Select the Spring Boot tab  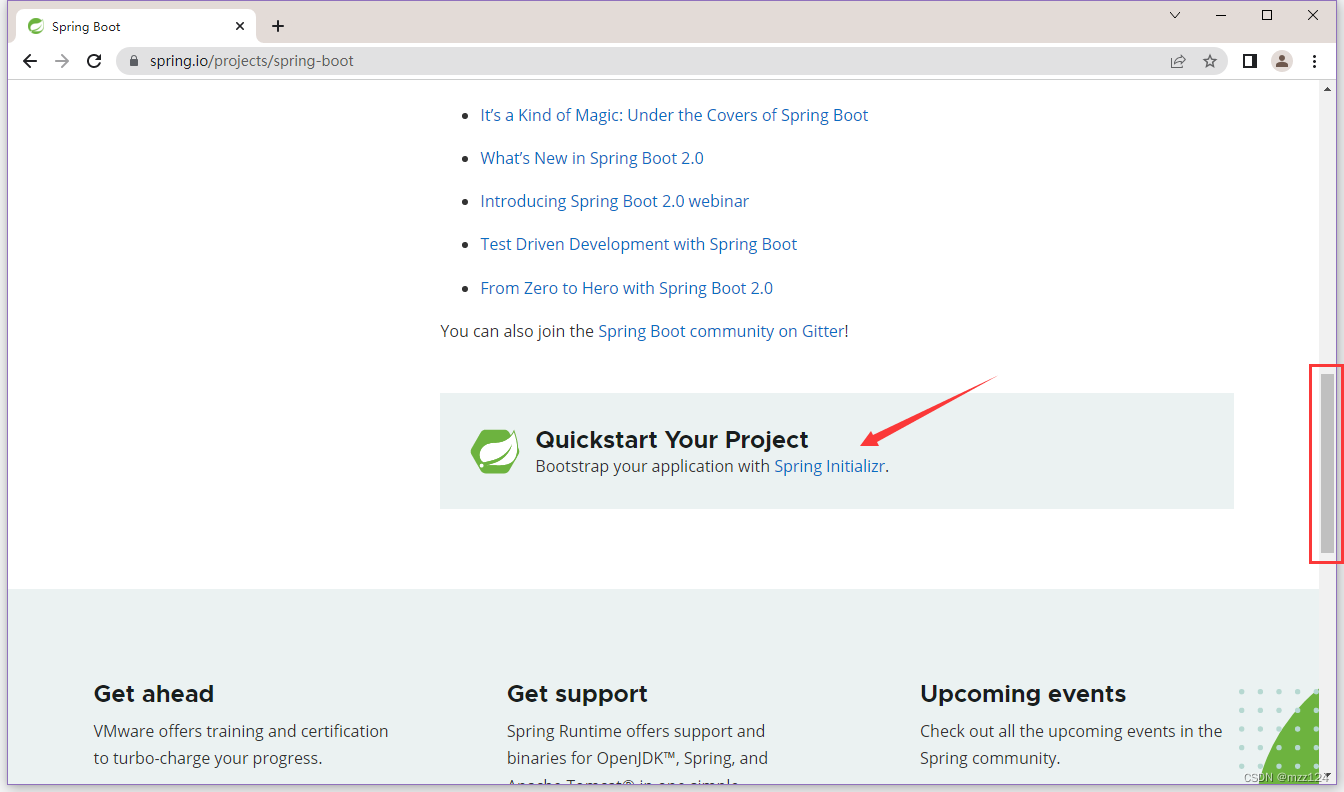click(x=135, y=26)
